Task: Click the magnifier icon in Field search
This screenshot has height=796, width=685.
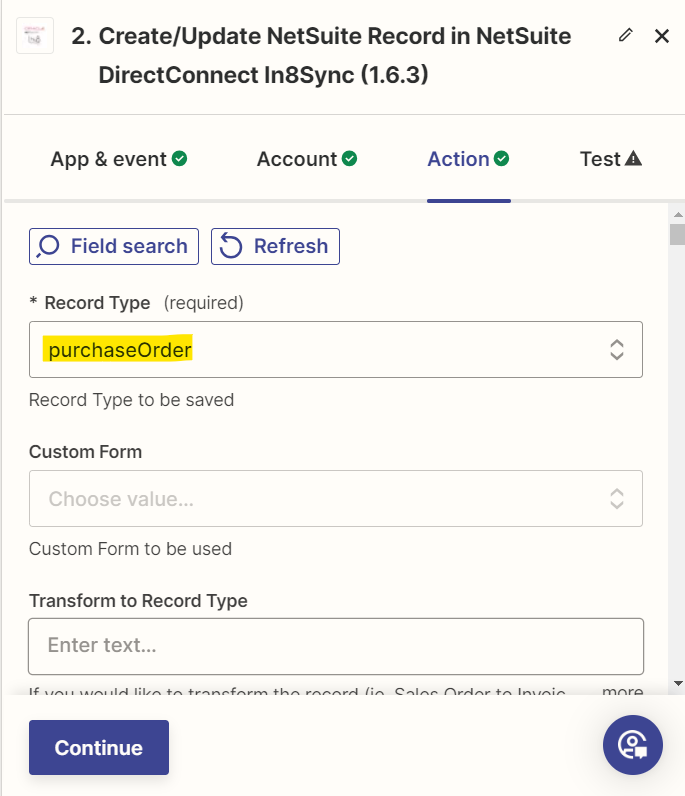Action: 48,247
